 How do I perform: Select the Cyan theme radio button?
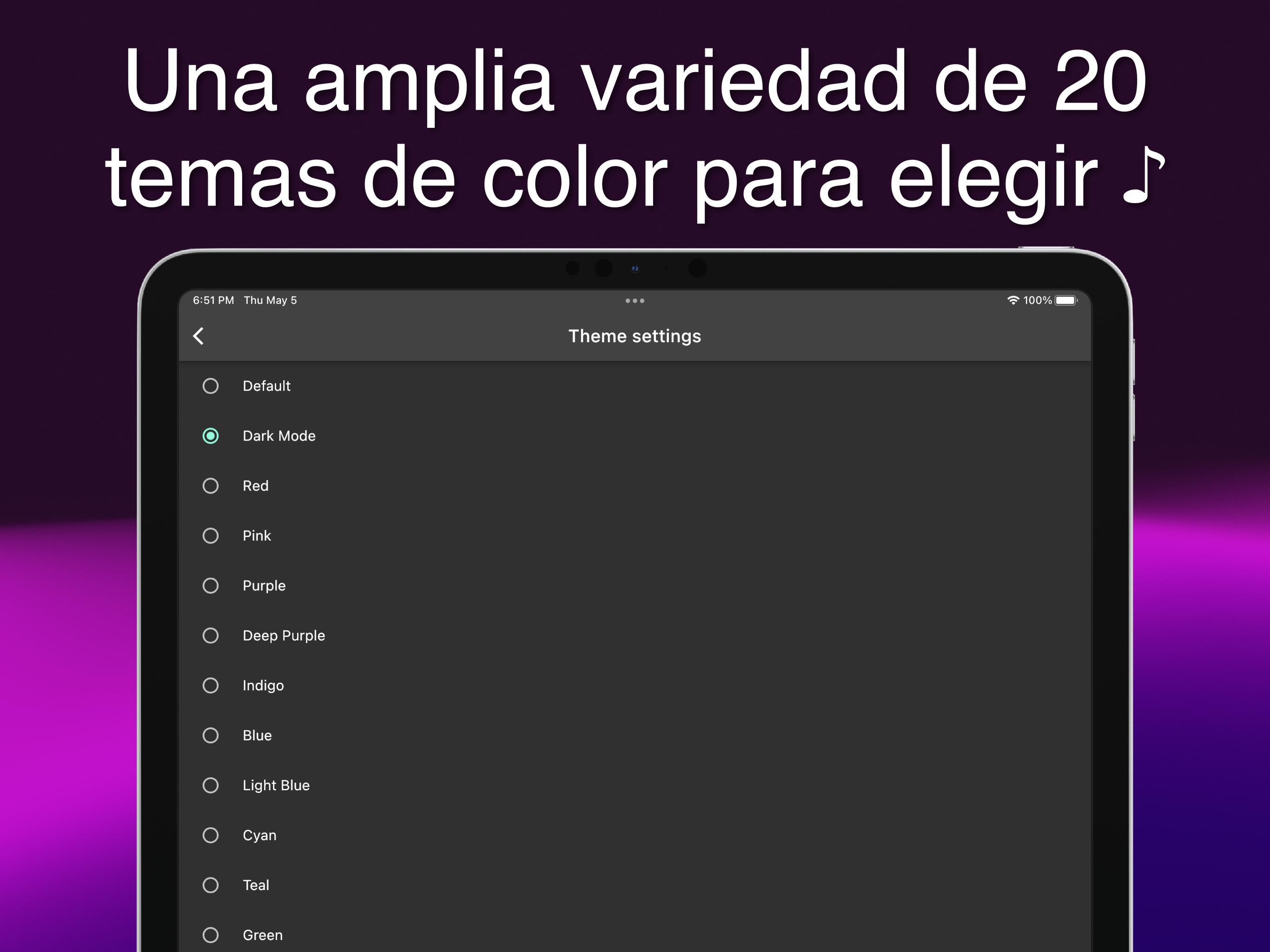click(x=211, y=835)
